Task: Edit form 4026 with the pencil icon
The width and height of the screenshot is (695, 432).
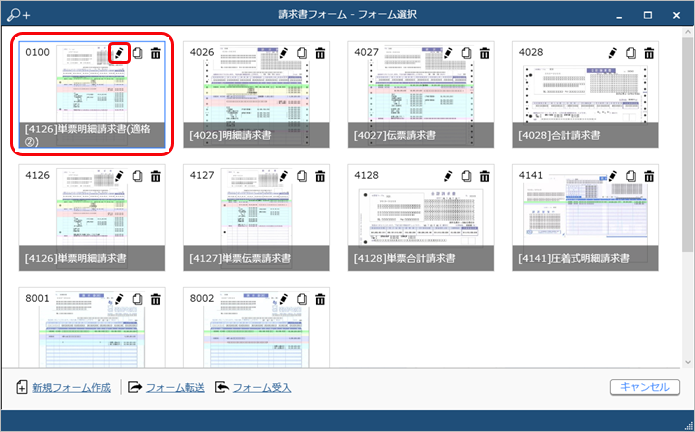Action: pos(284,53)
